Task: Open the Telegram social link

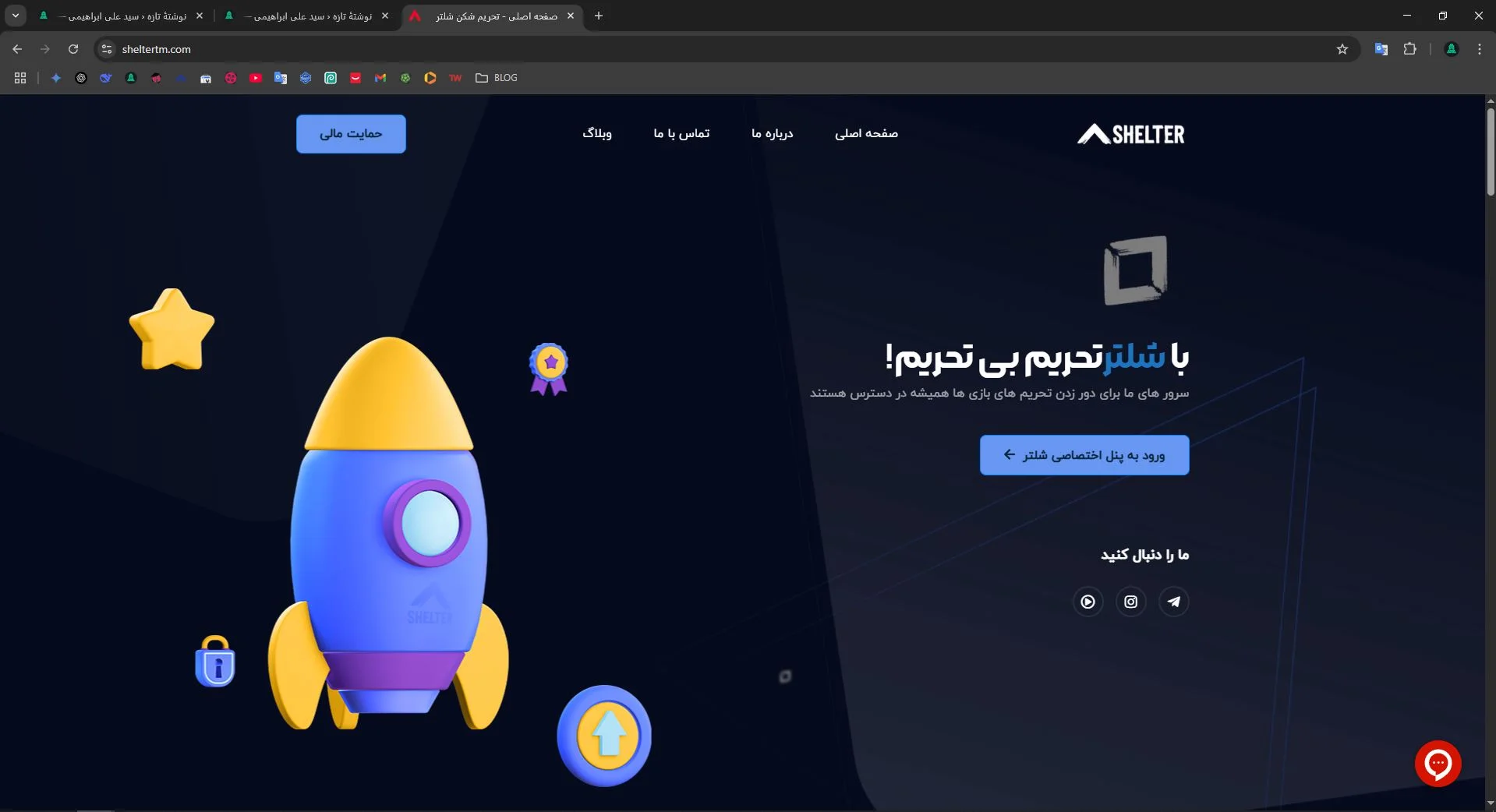Action: pos(1173,602)
